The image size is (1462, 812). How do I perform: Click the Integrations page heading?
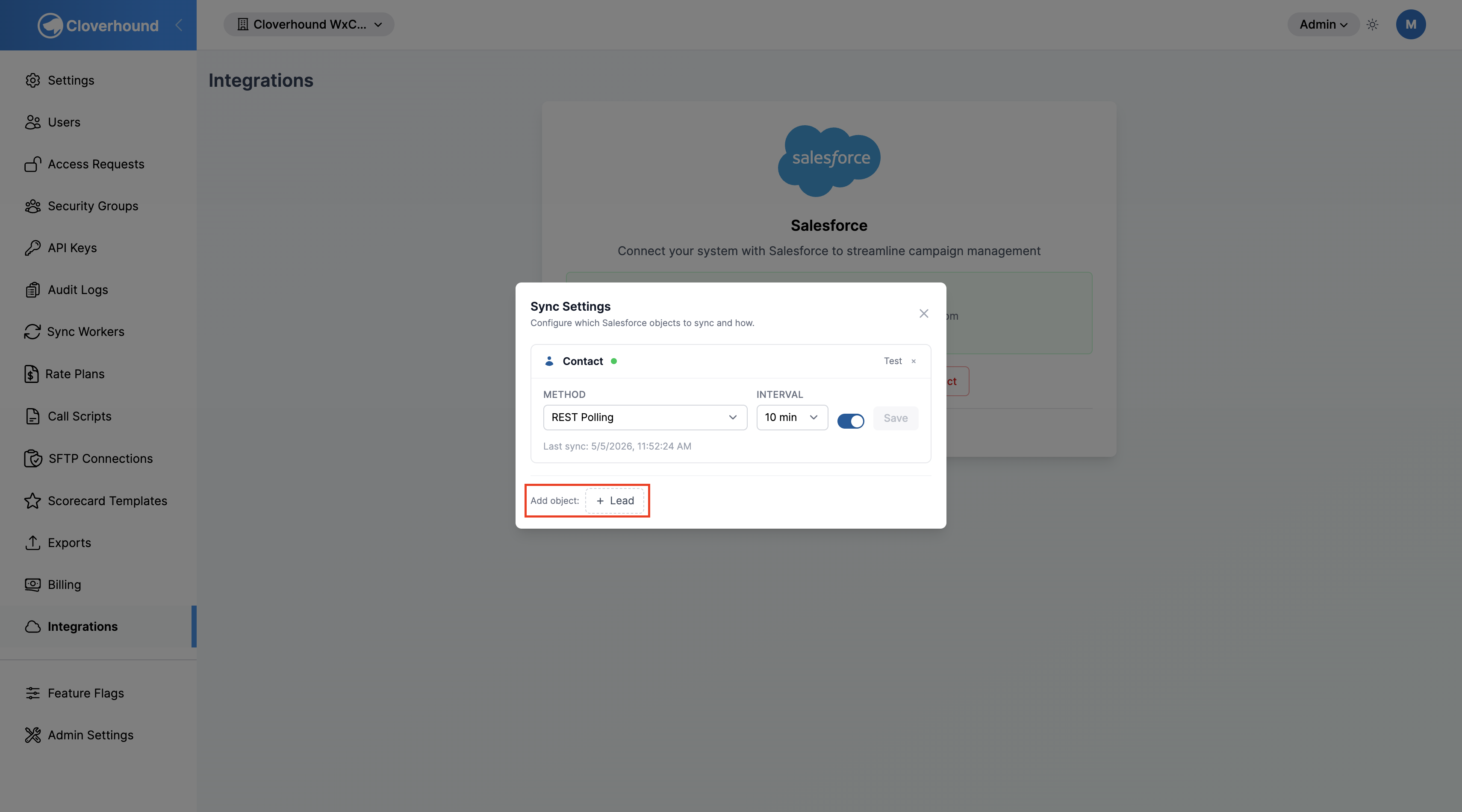pos(260,80)
